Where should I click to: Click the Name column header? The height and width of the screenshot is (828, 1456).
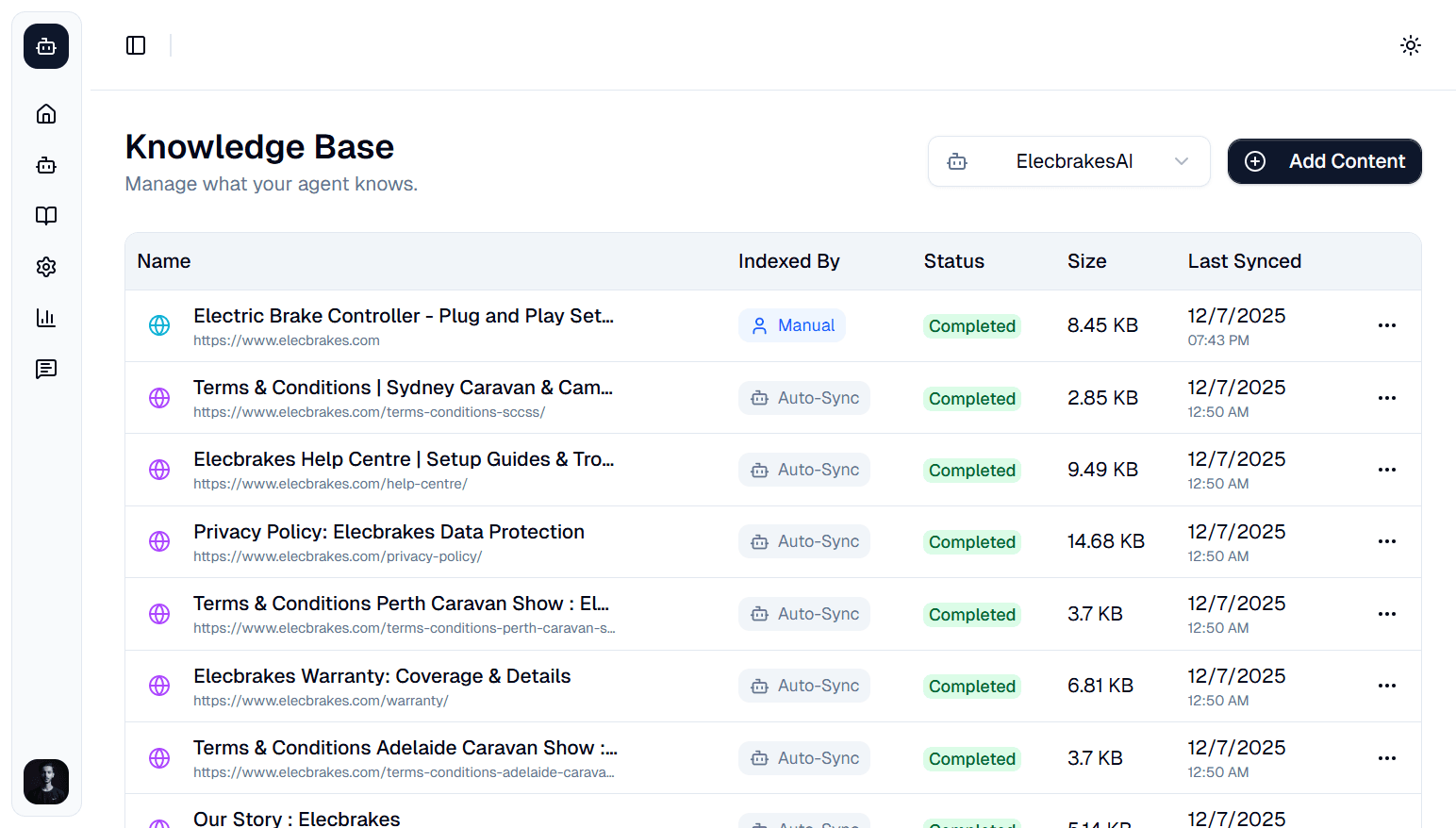(163, 260)
